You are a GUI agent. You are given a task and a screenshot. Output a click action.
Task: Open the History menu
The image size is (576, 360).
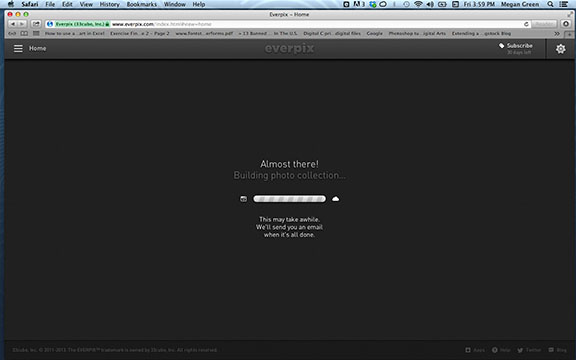[109, 4]
